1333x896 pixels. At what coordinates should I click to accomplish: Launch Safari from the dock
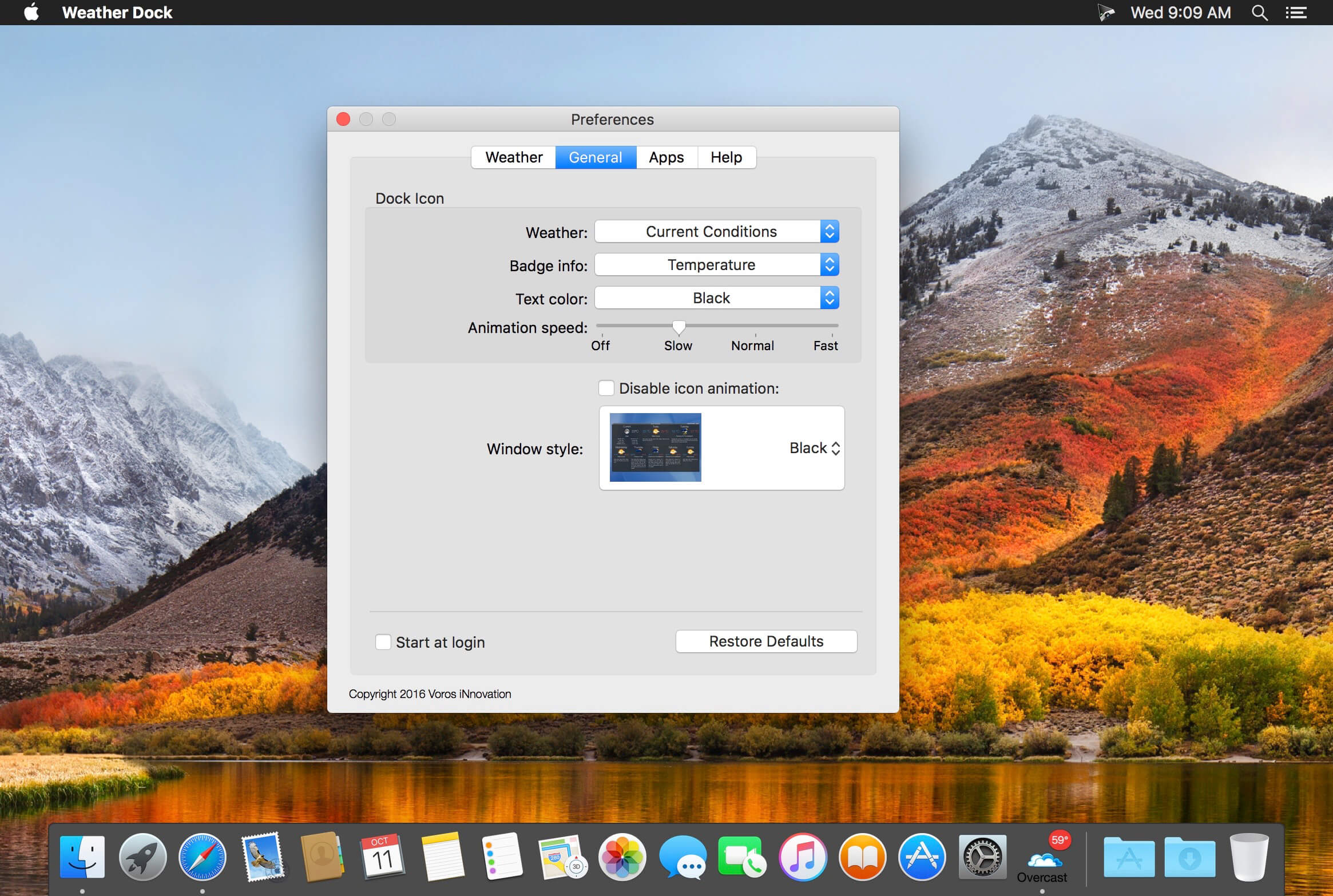pyautogui.click(x=202, y=857)
